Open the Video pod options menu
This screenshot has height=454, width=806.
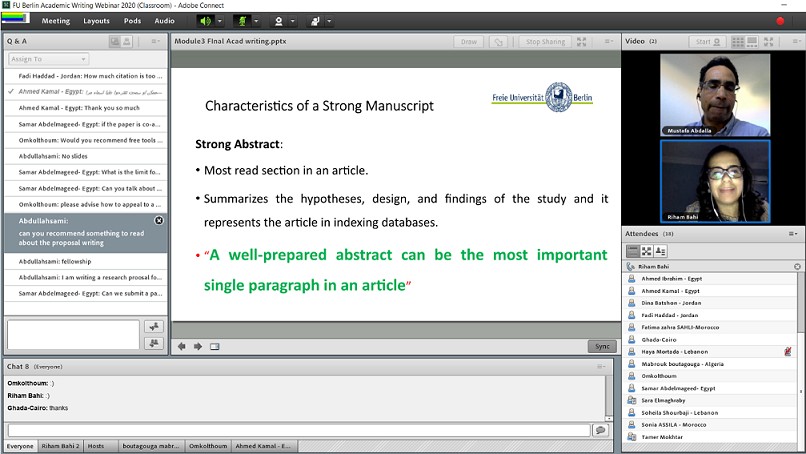coord(796,42)
